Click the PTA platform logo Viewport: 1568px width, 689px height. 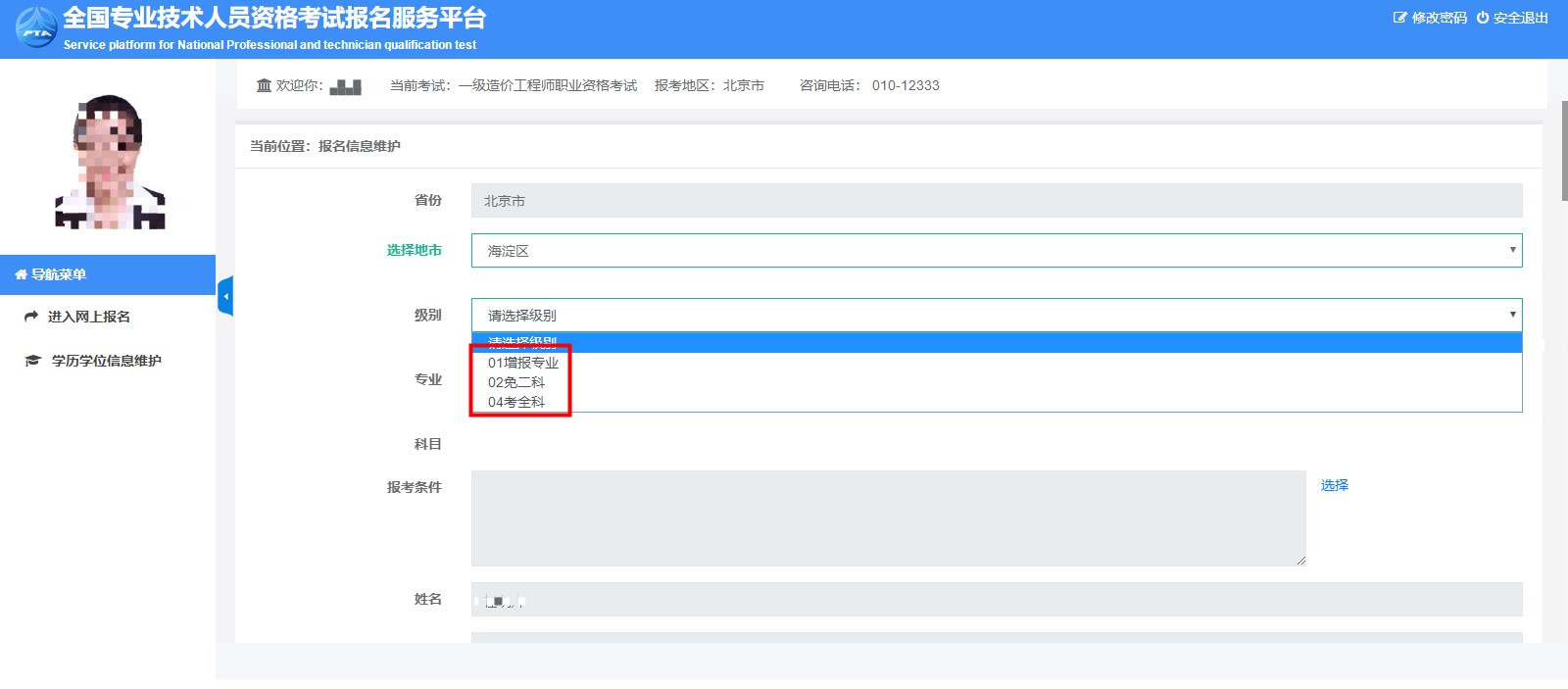pyautogui.click(x=36, y=27)
